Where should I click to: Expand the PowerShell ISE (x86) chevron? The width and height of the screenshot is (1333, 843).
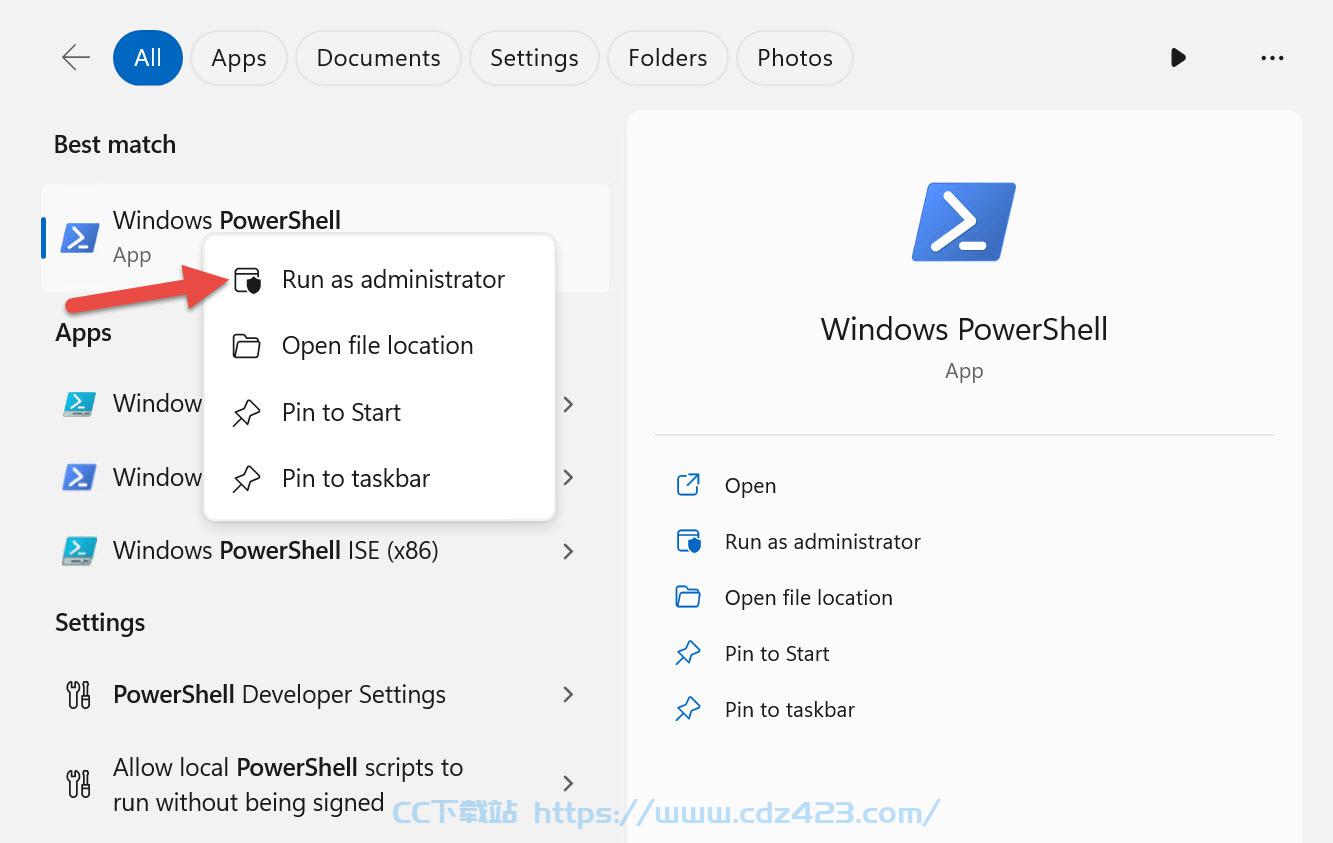(x=568, y=551)
